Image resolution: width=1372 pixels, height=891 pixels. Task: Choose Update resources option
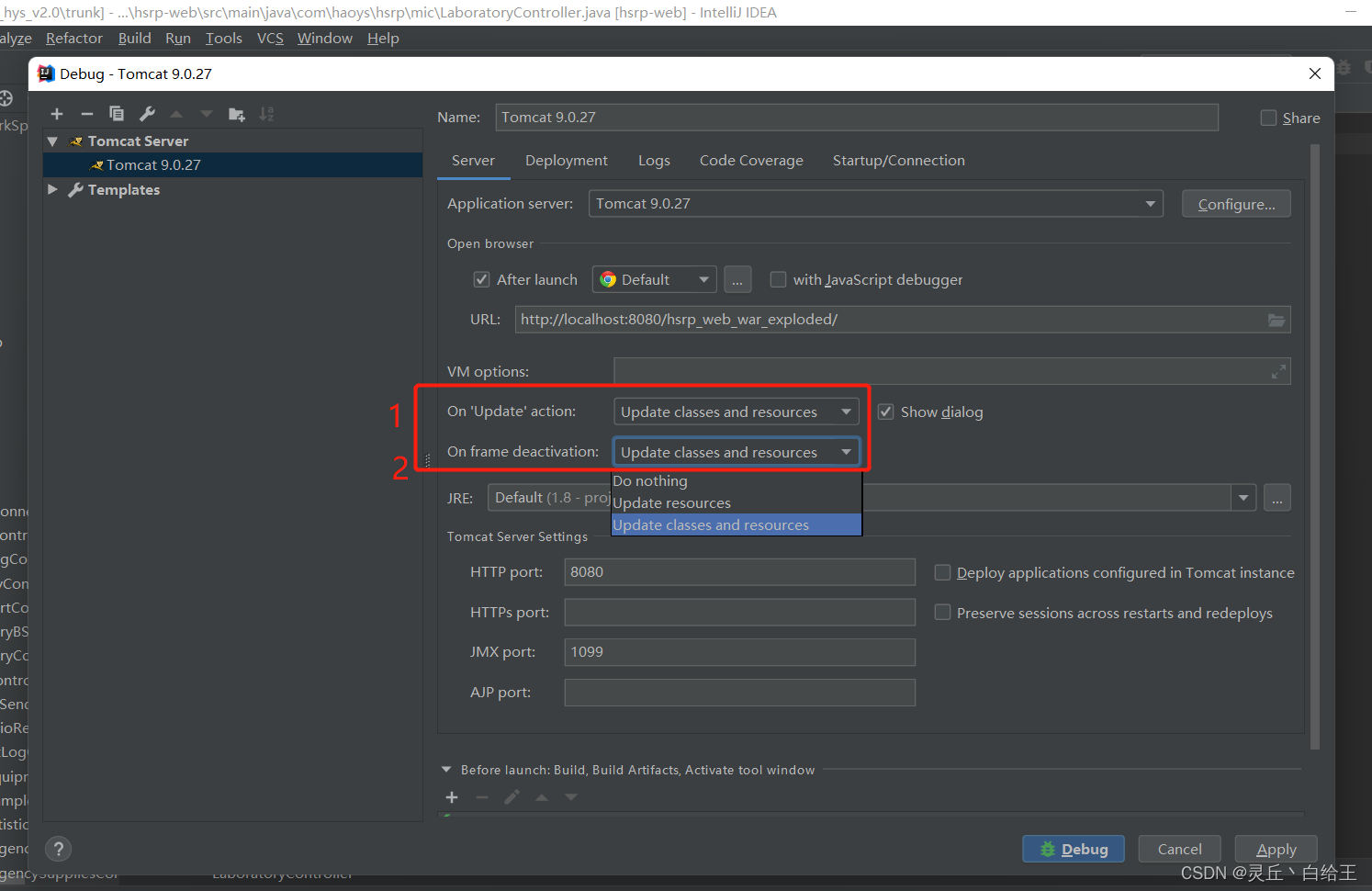point(737,503)
